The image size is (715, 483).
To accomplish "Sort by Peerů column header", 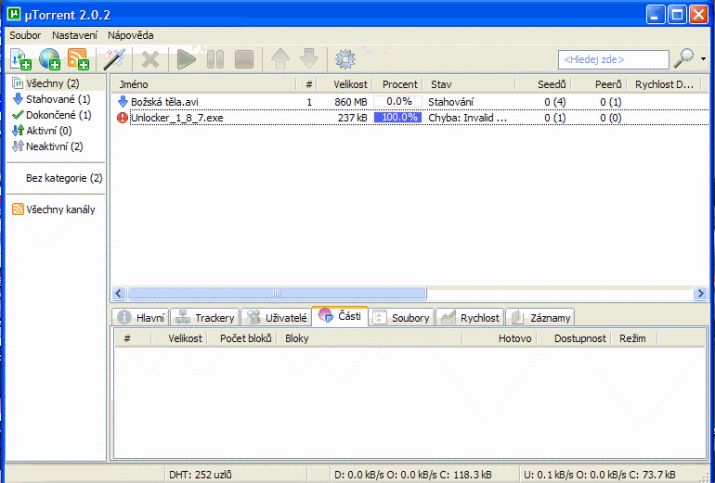I will (x=599, y=84).
